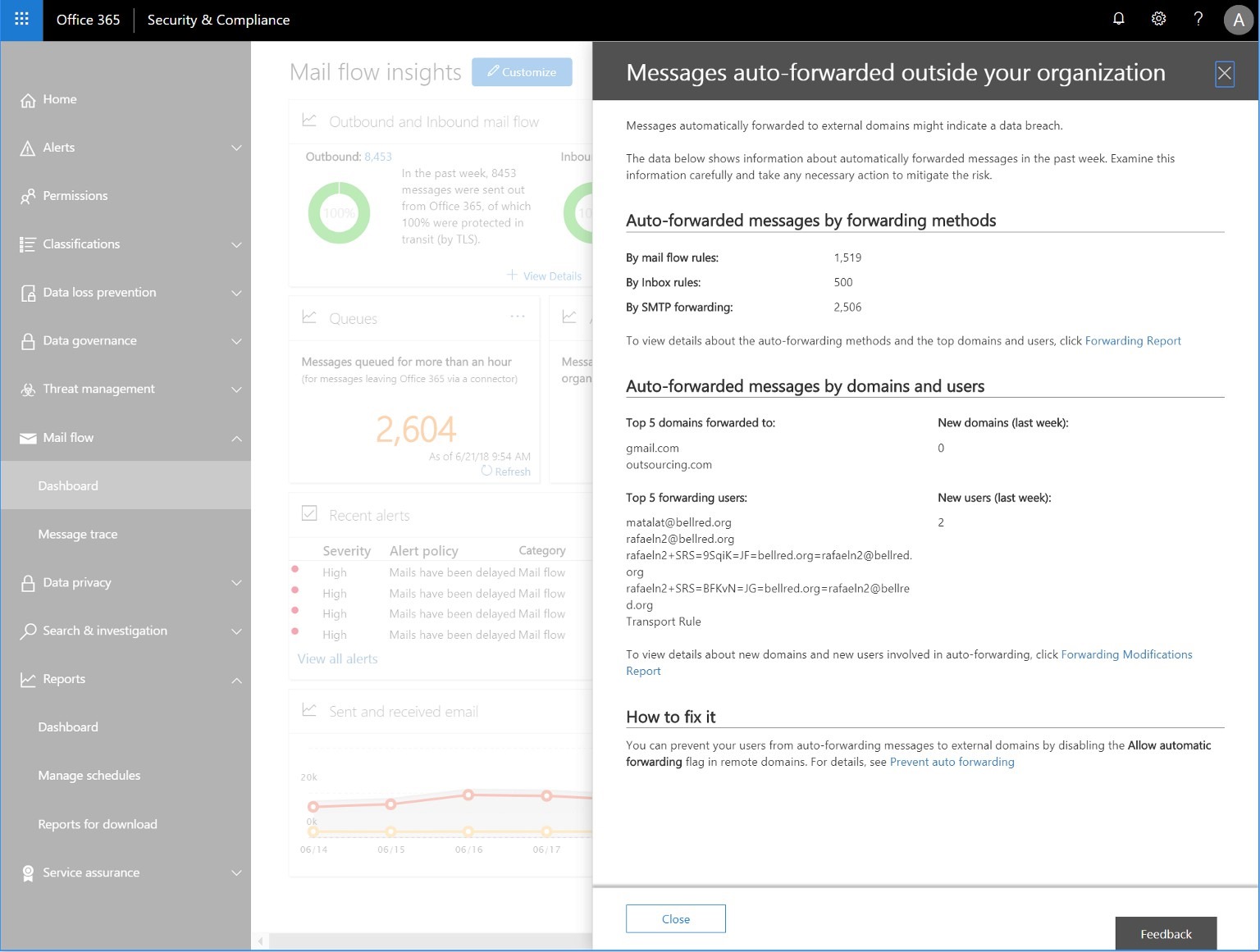Expand the Service assurance chevron
Image resolution: width=1260 pixels, height=952 pixels.
(x=236, y=873)
